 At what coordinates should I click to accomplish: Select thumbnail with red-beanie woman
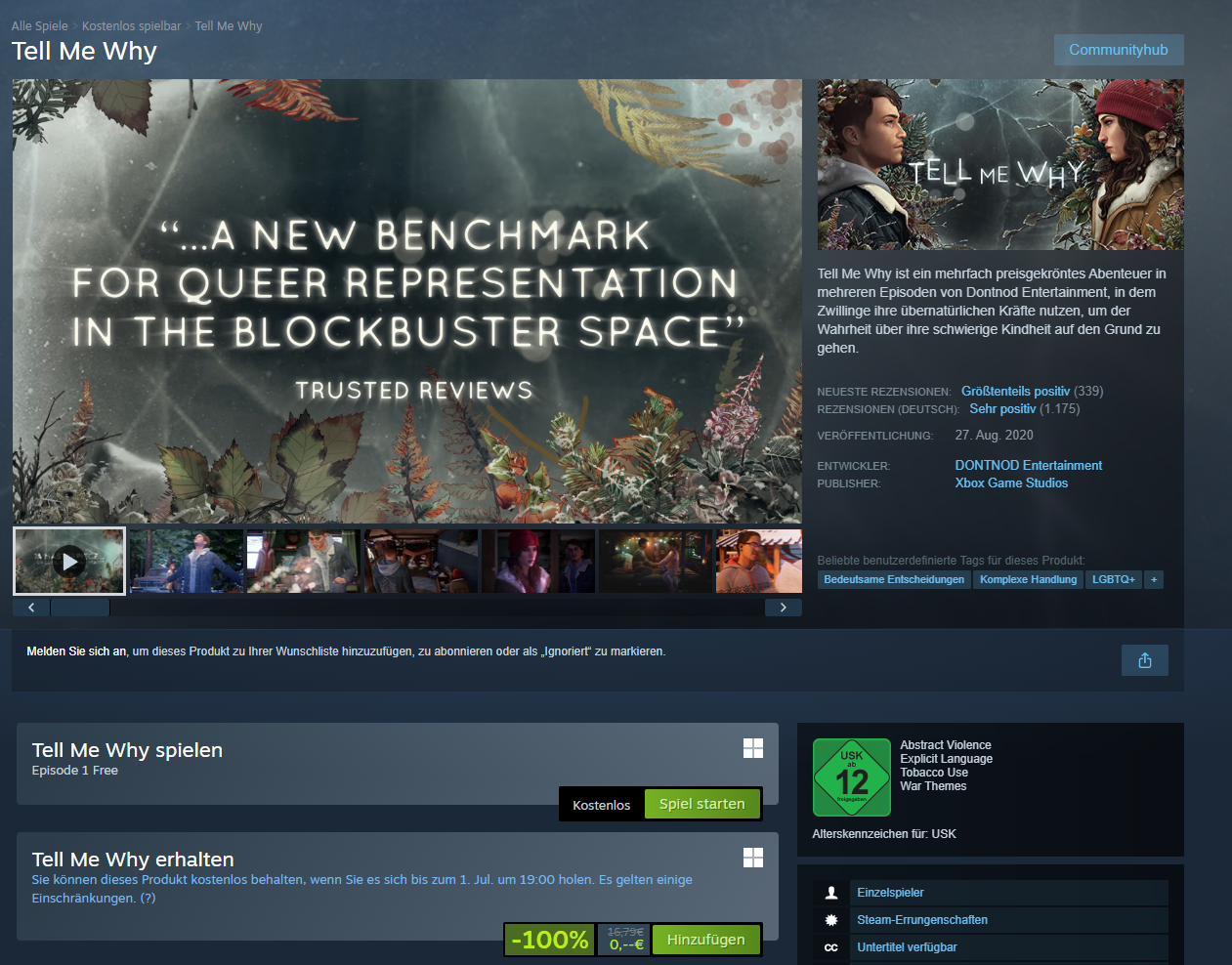[x=538, y=562]
